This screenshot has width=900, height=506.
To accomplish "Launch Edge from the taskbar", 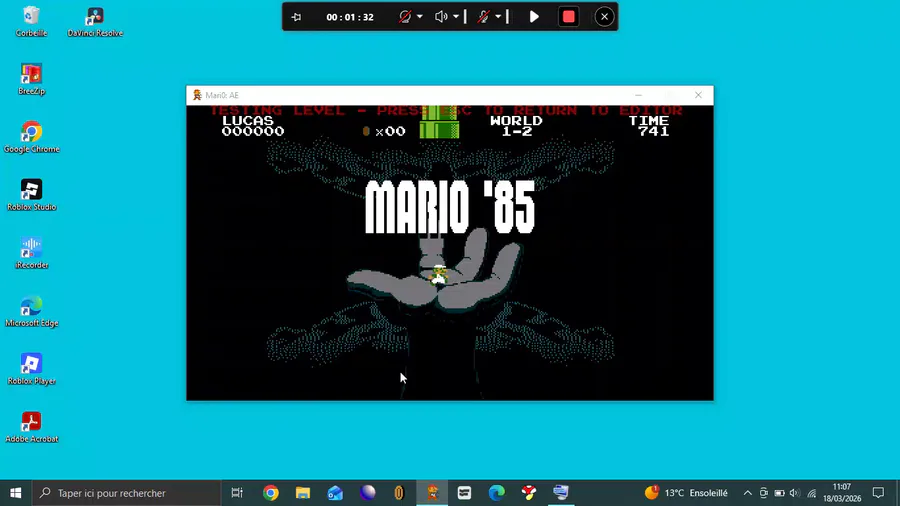I will click(496, 493).
